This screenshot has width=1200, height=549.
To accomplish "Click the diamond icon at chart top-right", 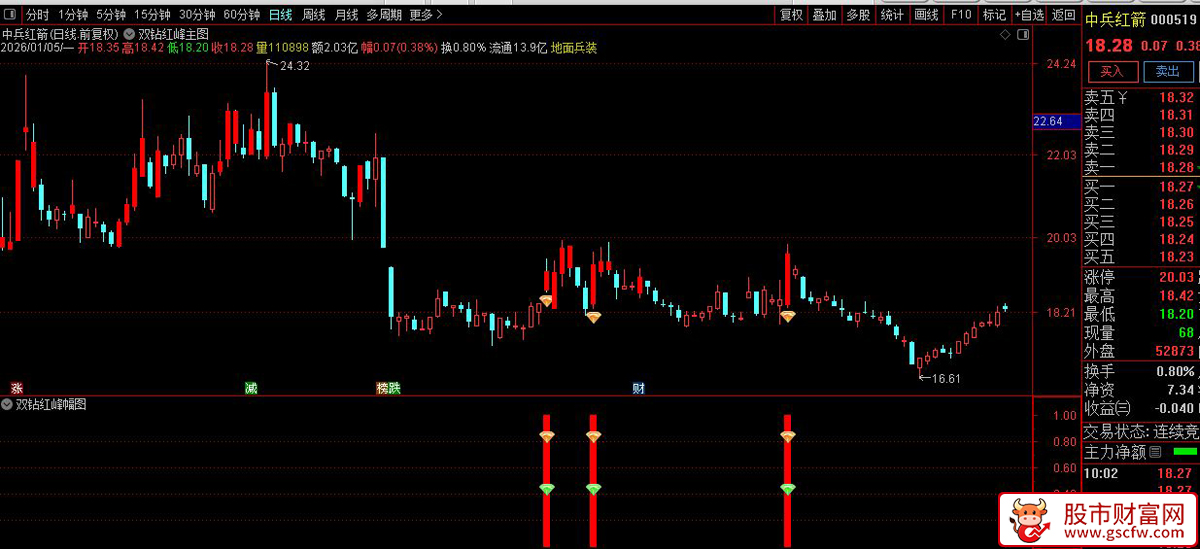I will pos(1005,34).
